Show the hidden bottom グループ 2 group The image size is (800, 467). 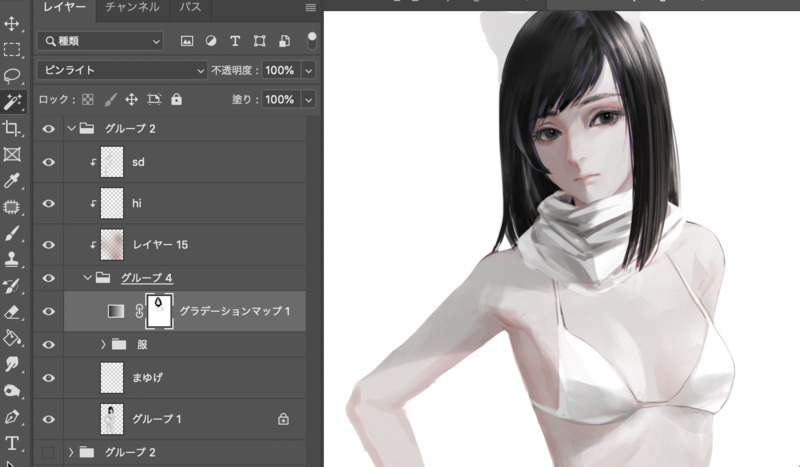pos(48,452)
